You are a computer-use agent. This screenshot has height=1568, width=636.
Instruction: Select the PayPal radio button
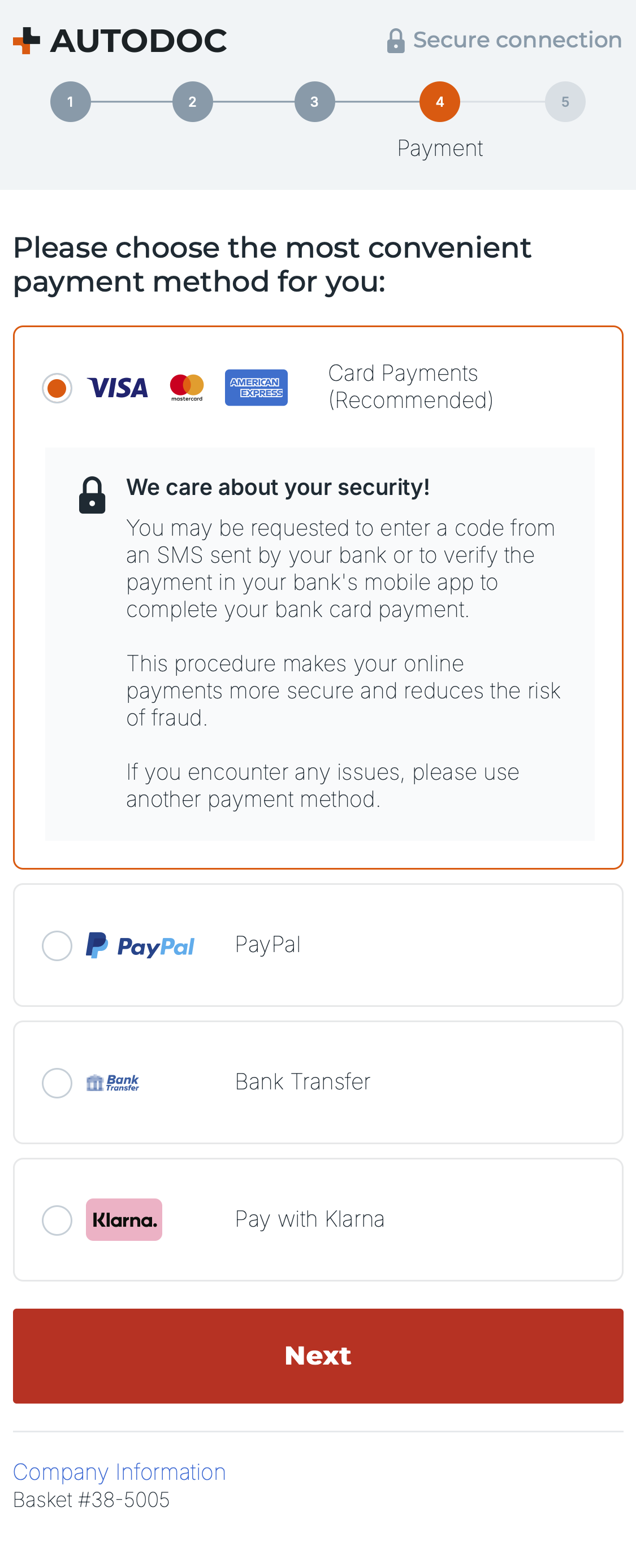[x=57, y=945]
